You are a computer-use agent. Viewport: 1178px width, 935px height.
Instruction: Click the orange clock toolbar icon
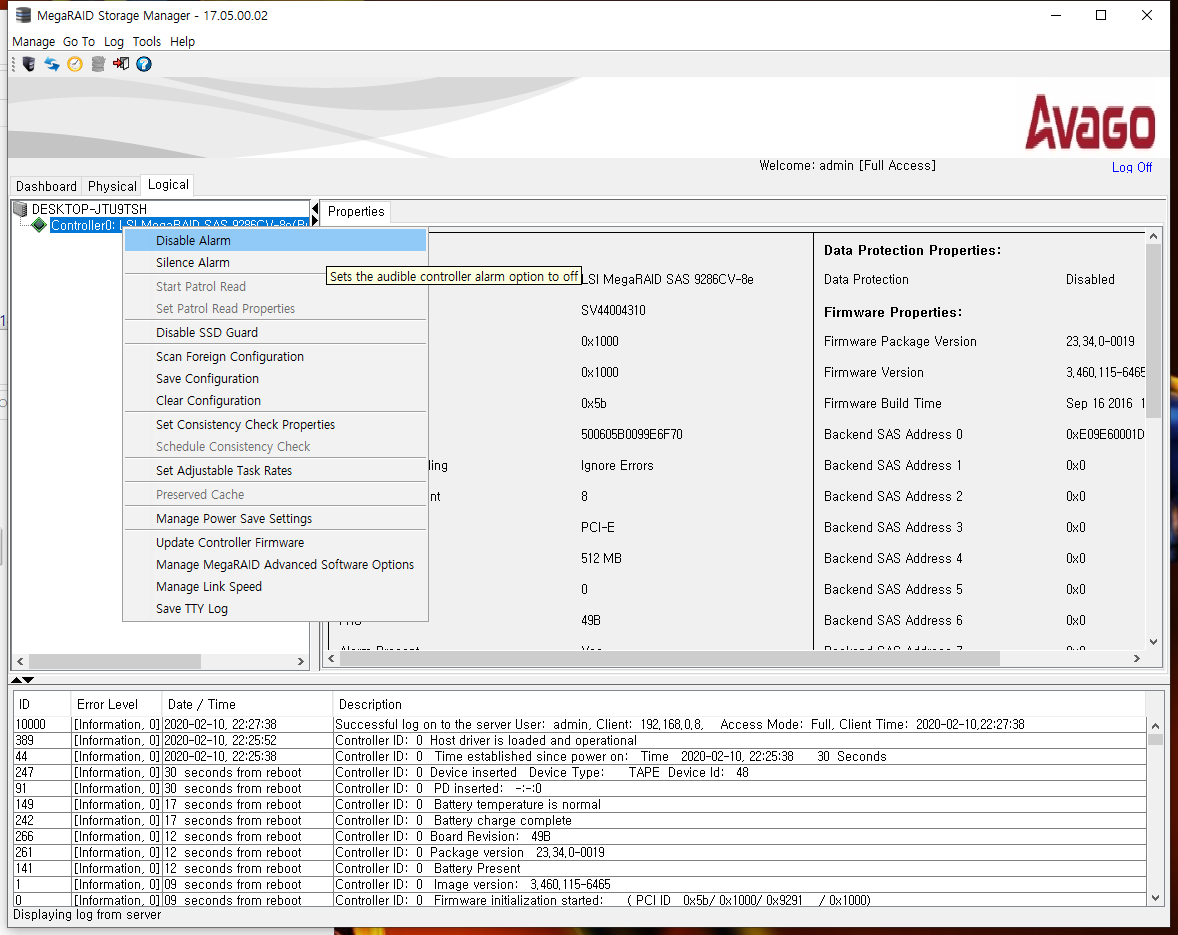74,64
